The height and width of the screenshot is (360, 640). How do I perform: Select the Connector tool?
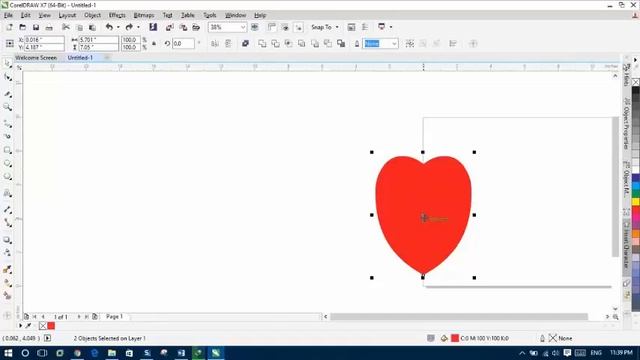[8, 223]
